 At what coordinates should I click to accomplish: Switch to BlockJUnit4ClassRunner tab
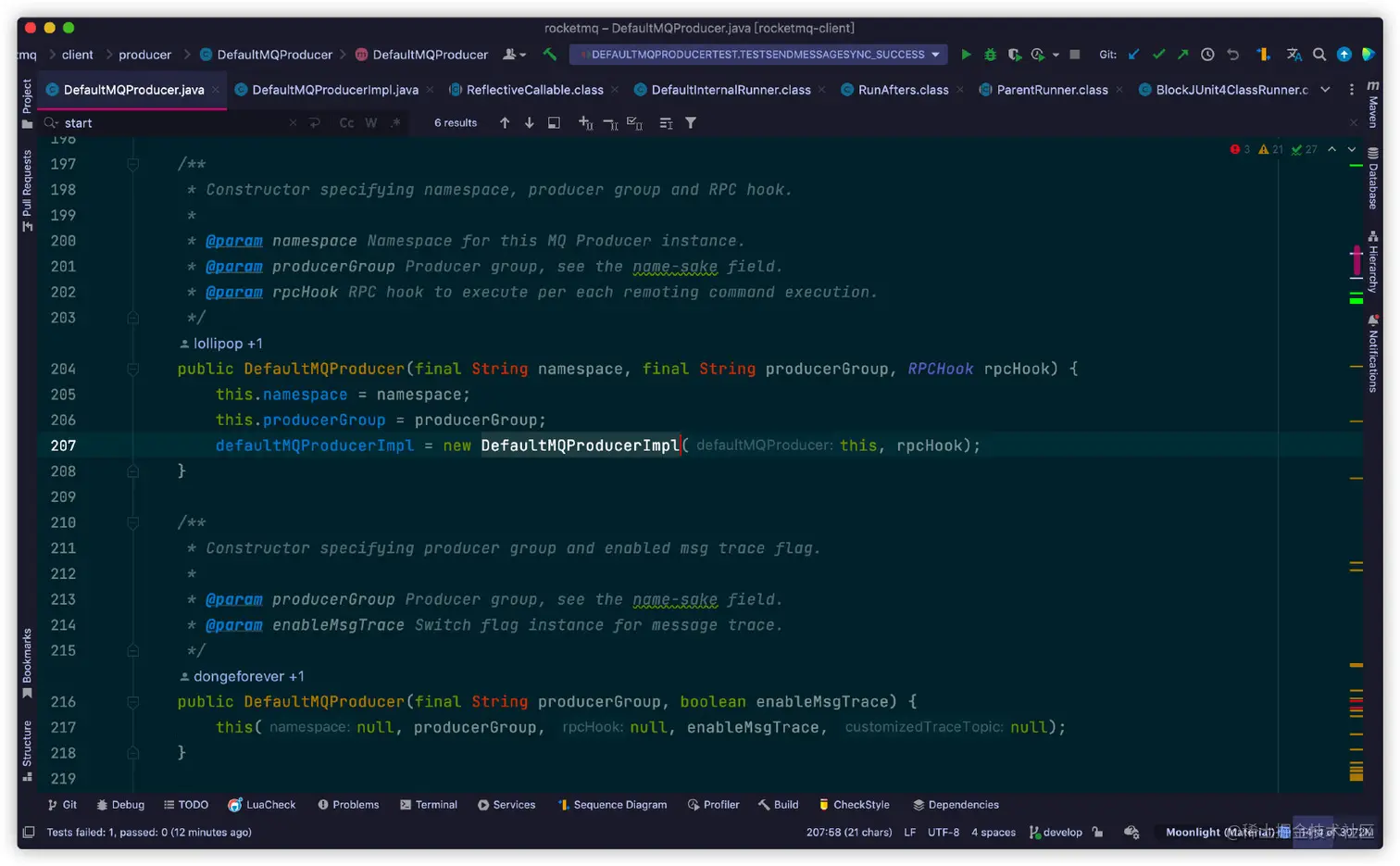1223,90
